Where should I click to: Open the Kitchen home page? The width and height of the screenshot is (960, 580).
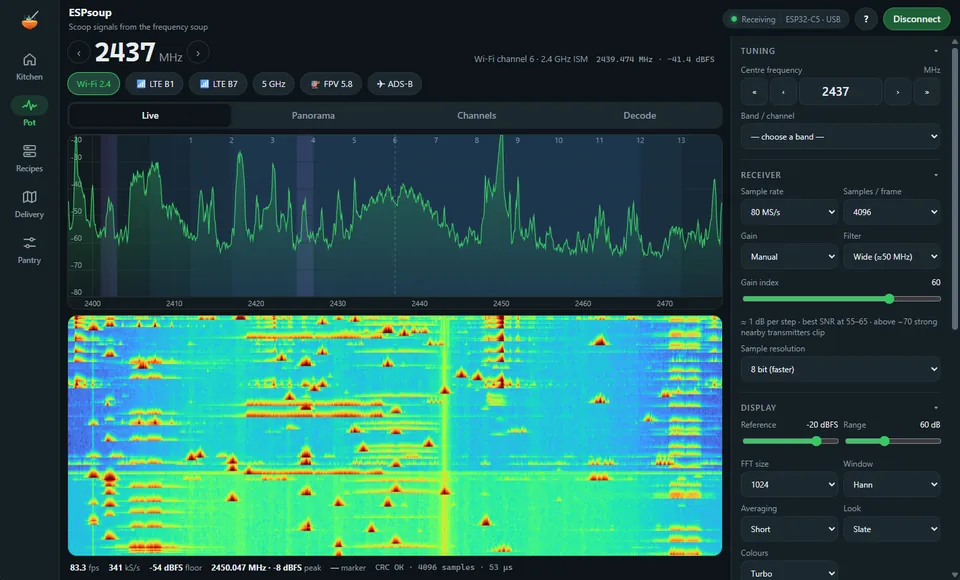pos(29,67)
